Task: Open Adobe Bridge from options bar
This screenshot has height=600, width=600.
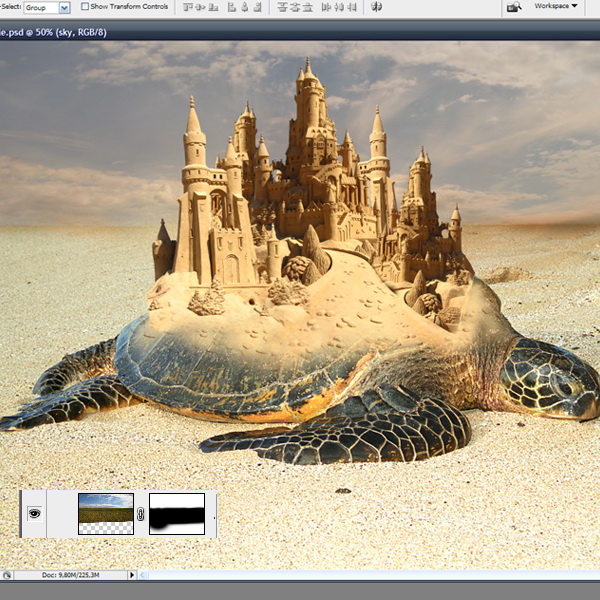Action: [514, 7]
